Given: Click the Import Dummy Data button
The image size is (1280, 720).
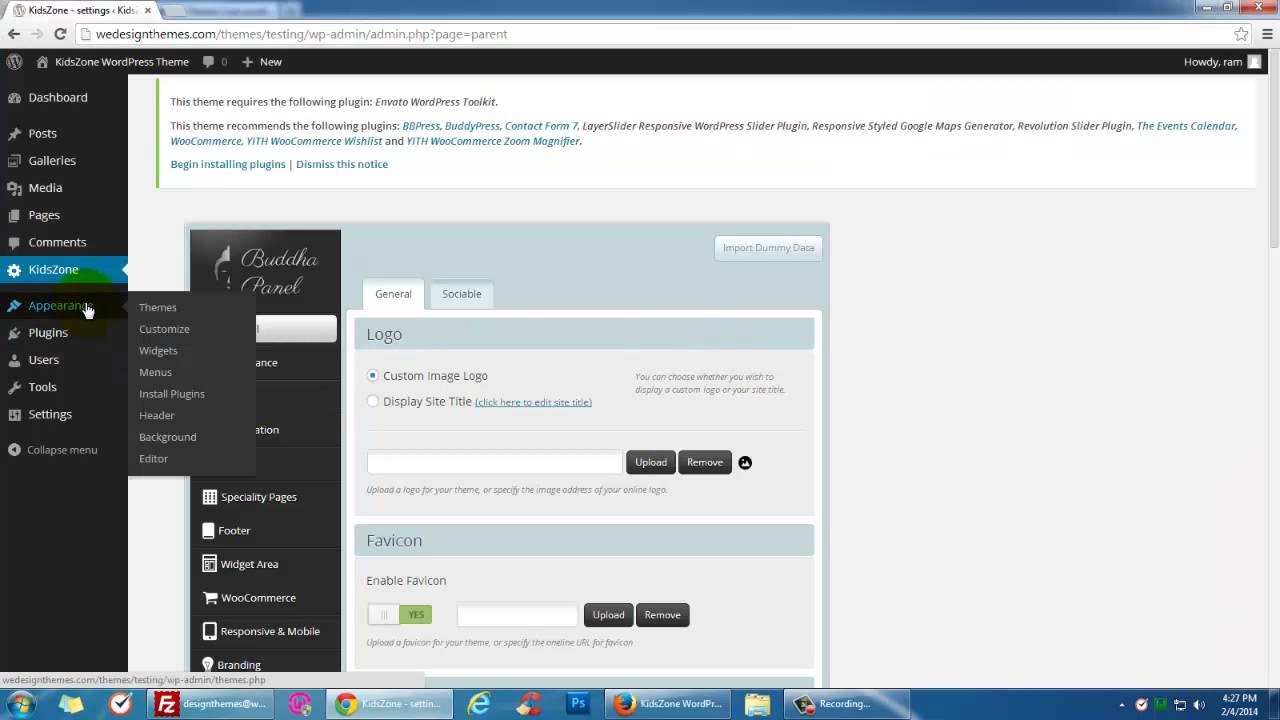Looking at the screenshot, I should [x=769, y=248].
